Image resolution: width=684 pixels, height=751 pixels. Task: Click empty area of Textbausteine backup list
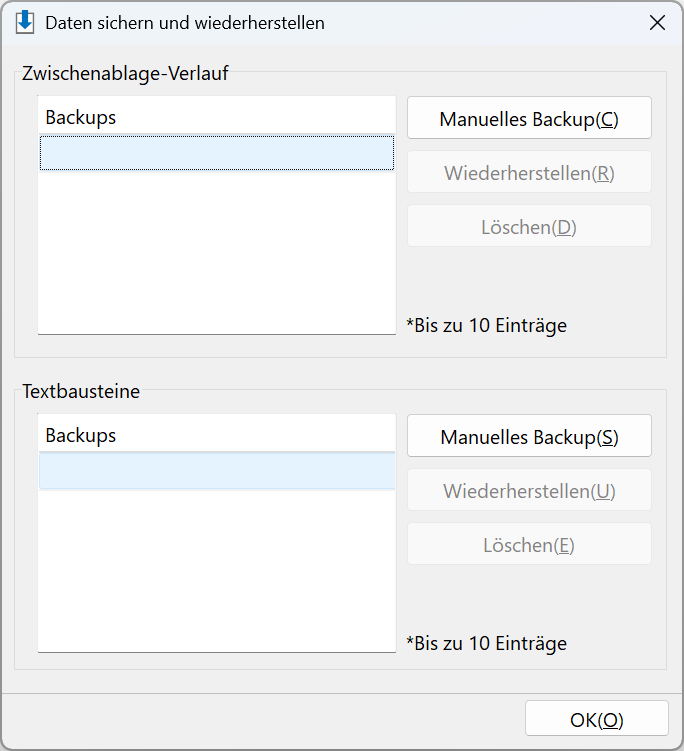point(217,570)
